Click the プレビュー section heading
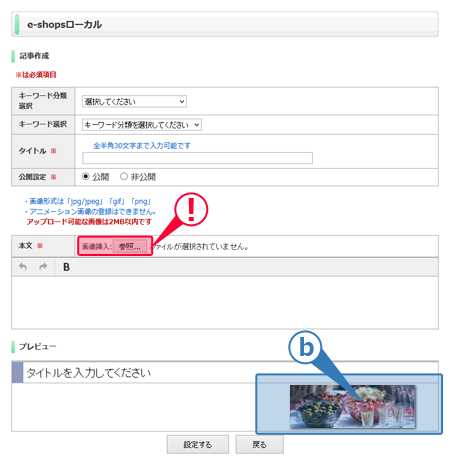 point(38,347)
